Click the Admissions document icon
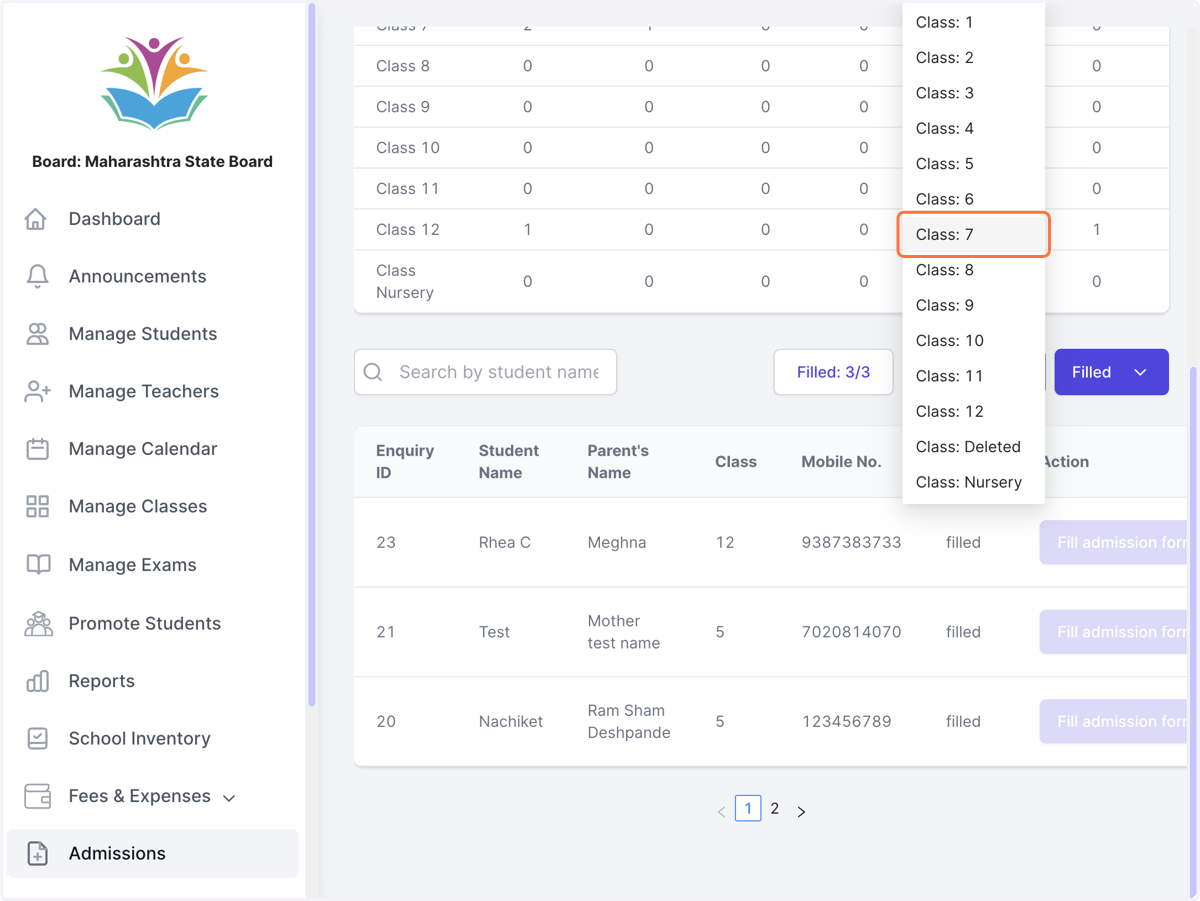This screenshot has width=1200, height=901. (x=37, y=854)
